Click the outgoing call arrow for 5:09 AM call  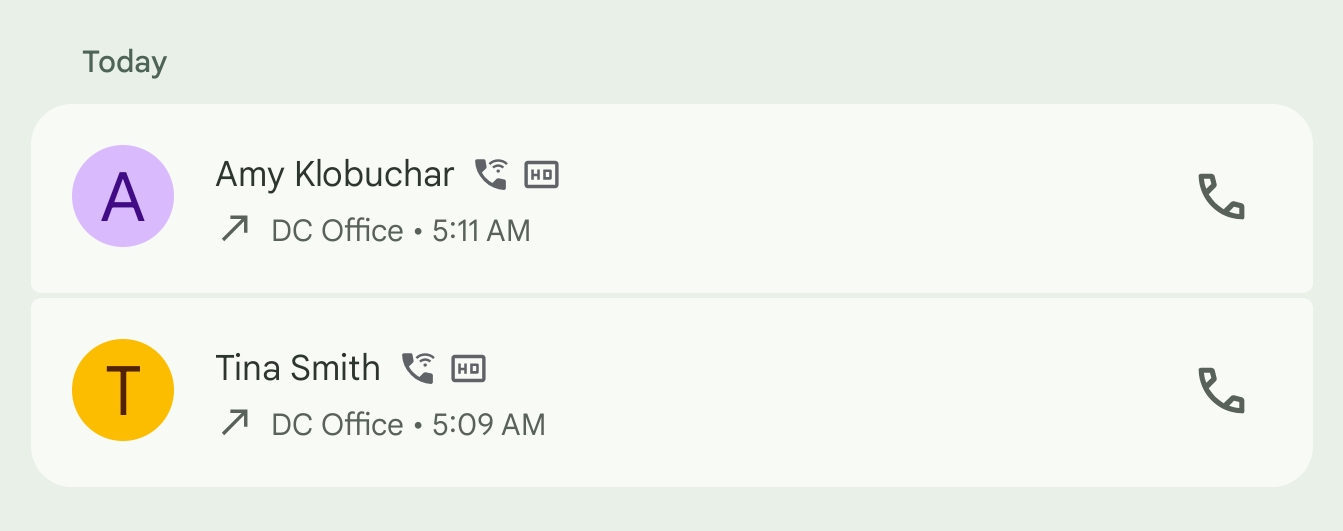[235, 423]
